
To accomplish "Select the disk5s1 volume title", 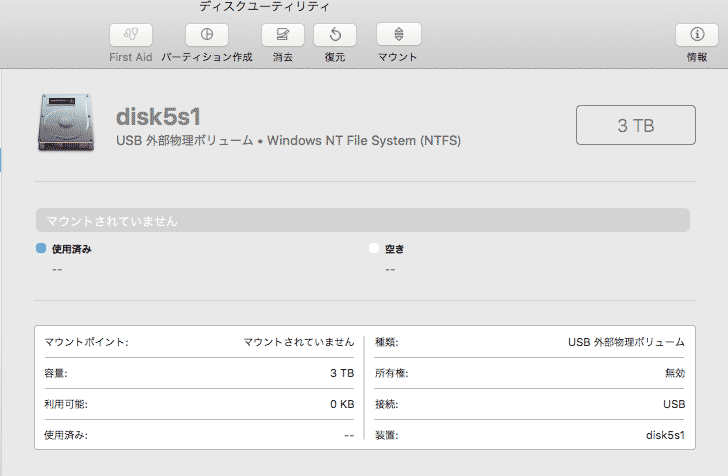I will coord(158,117).
